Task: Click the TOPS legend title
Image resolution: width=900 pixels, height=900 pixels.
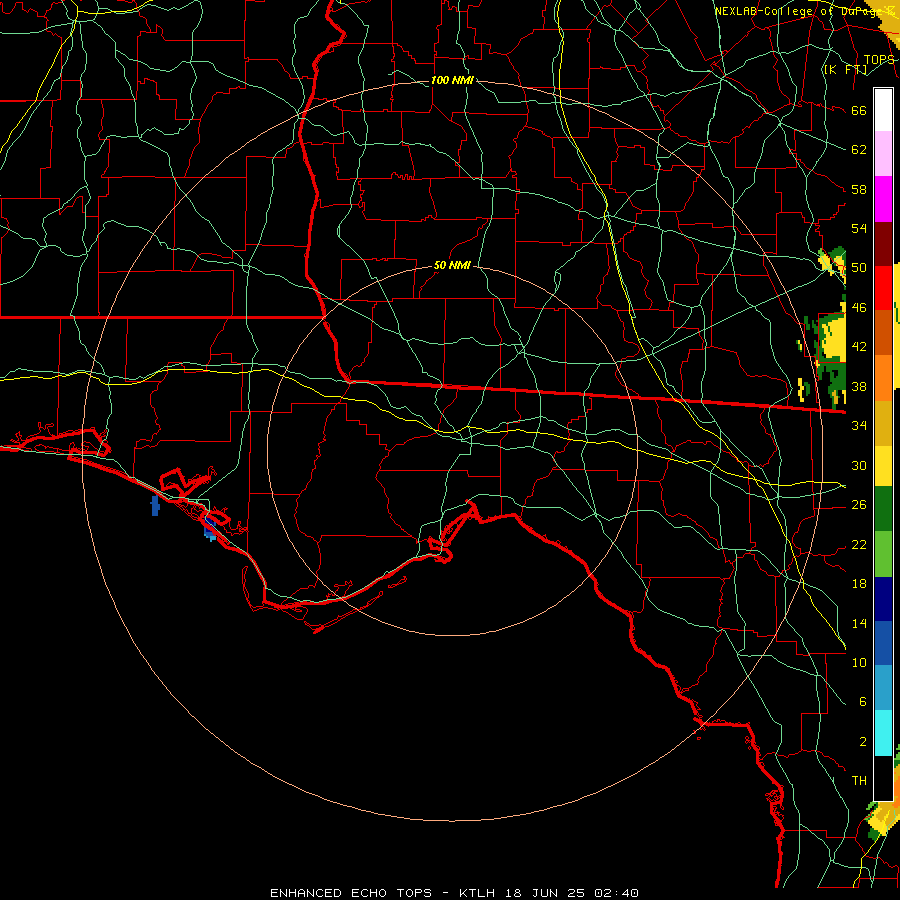Action: click(879, 60)
